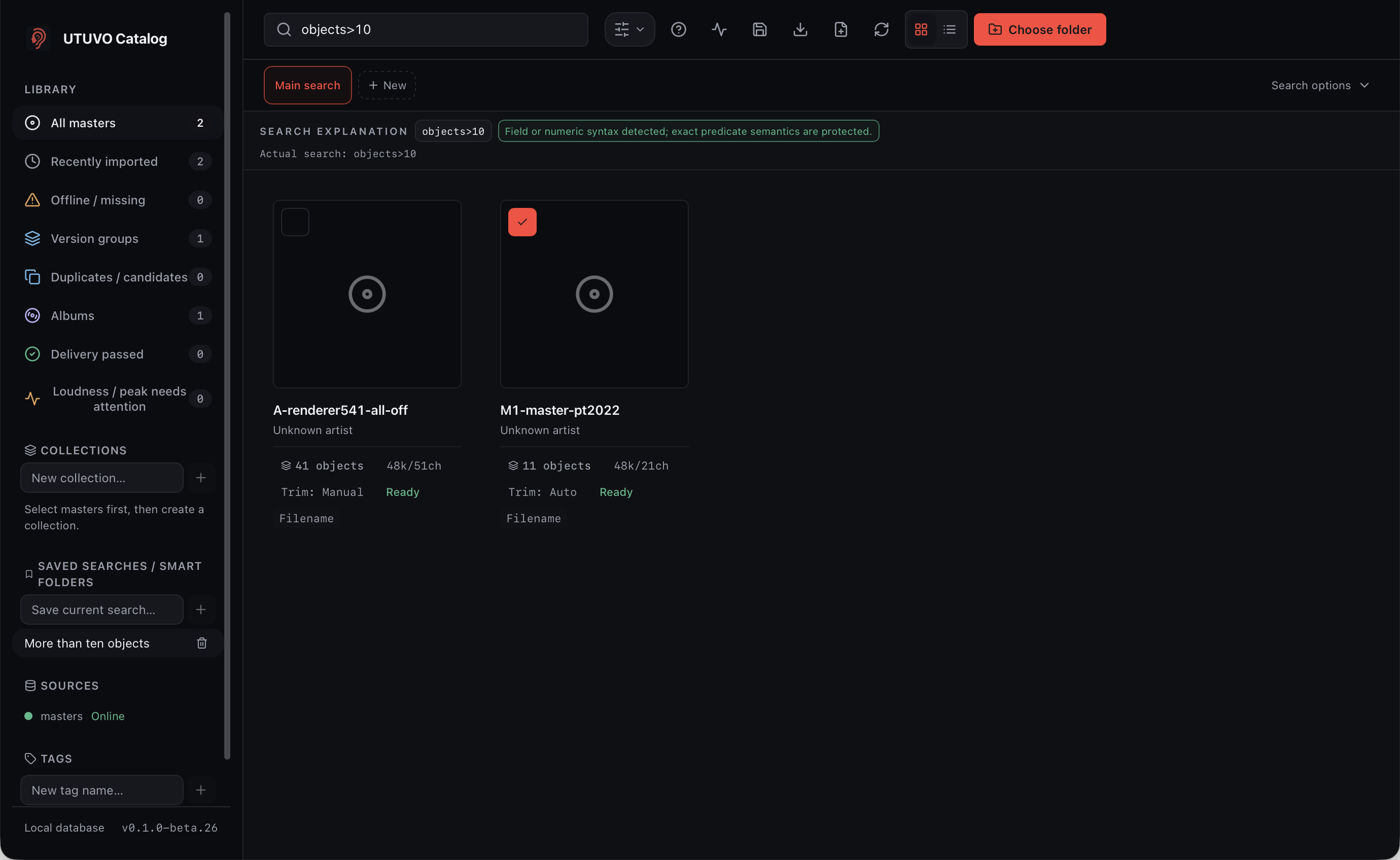Click the file-plus document toolbar icon
1400x860 pixels.
click(x=840, y=29)
